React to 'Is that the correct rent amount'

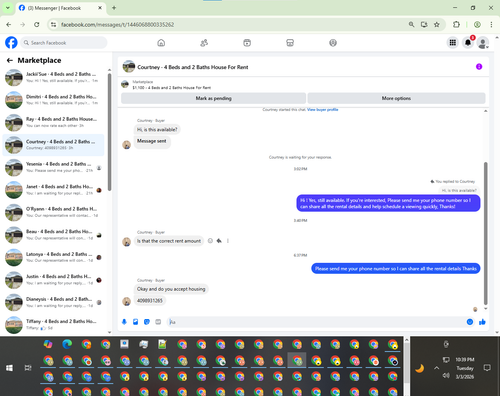pos(210,241)
